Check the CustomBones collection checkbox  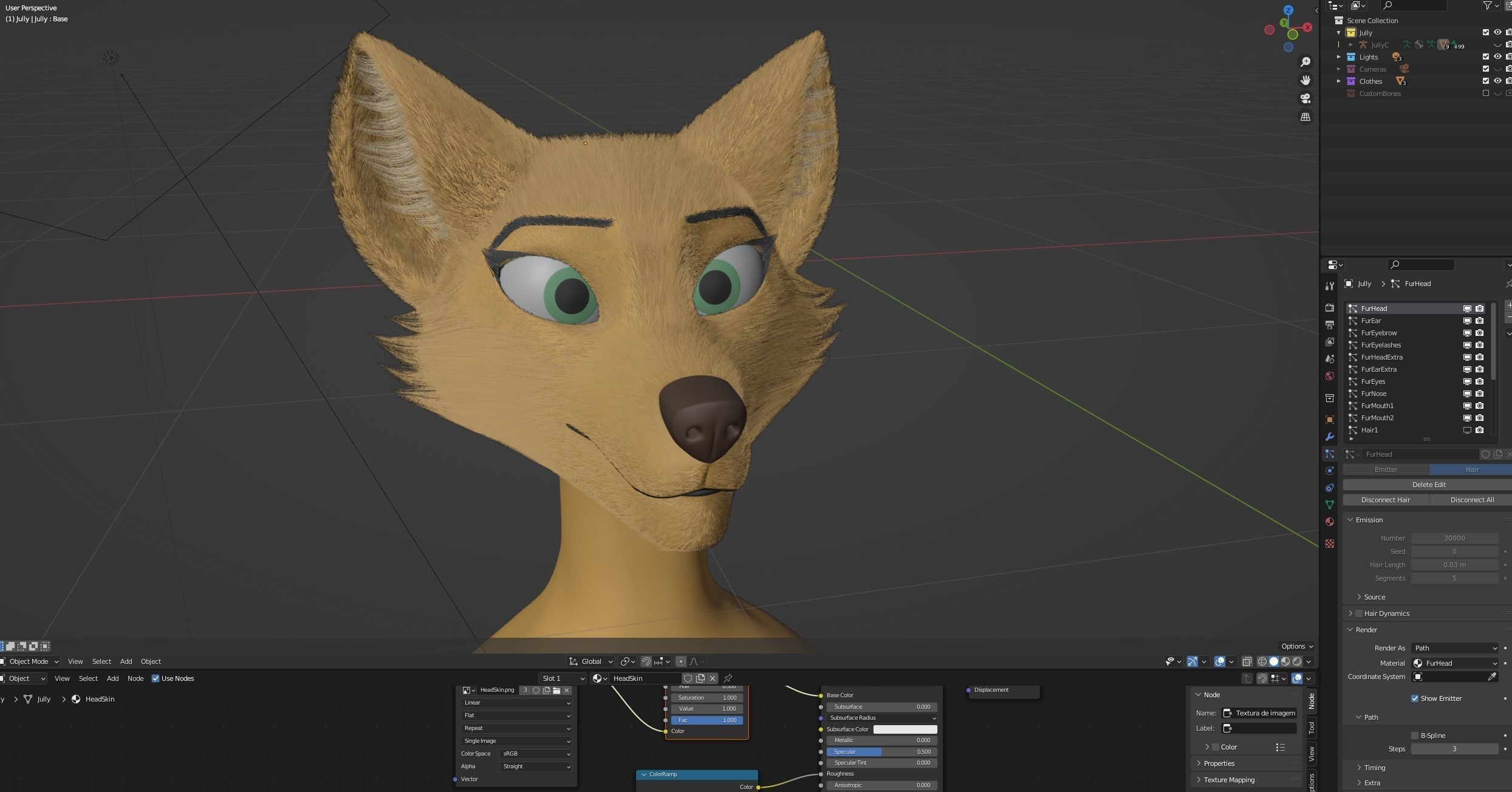click(x=1486, y=93)
